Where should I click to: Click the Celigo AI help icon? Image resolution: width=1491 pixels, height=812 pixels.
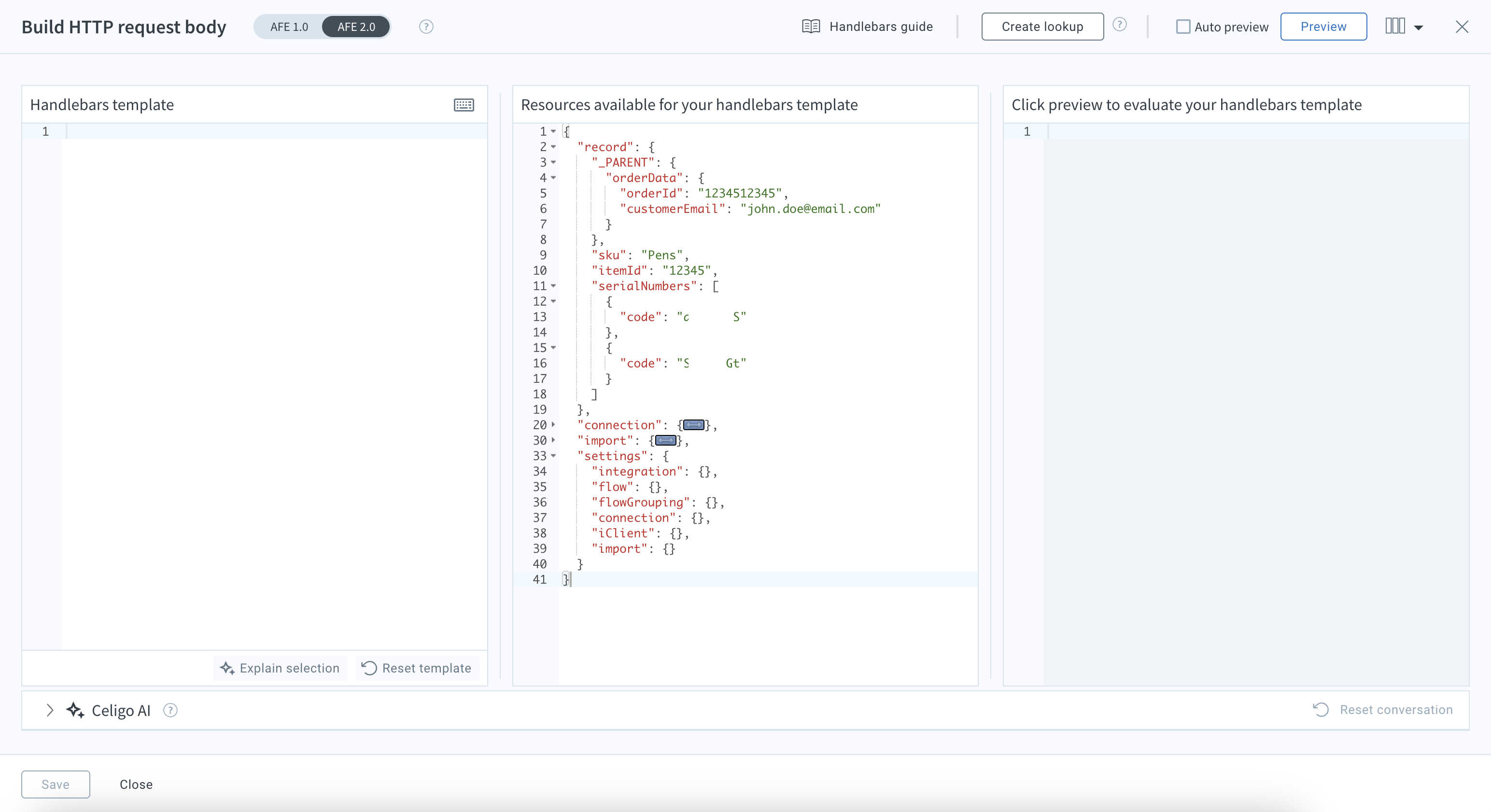click(170, 710)
